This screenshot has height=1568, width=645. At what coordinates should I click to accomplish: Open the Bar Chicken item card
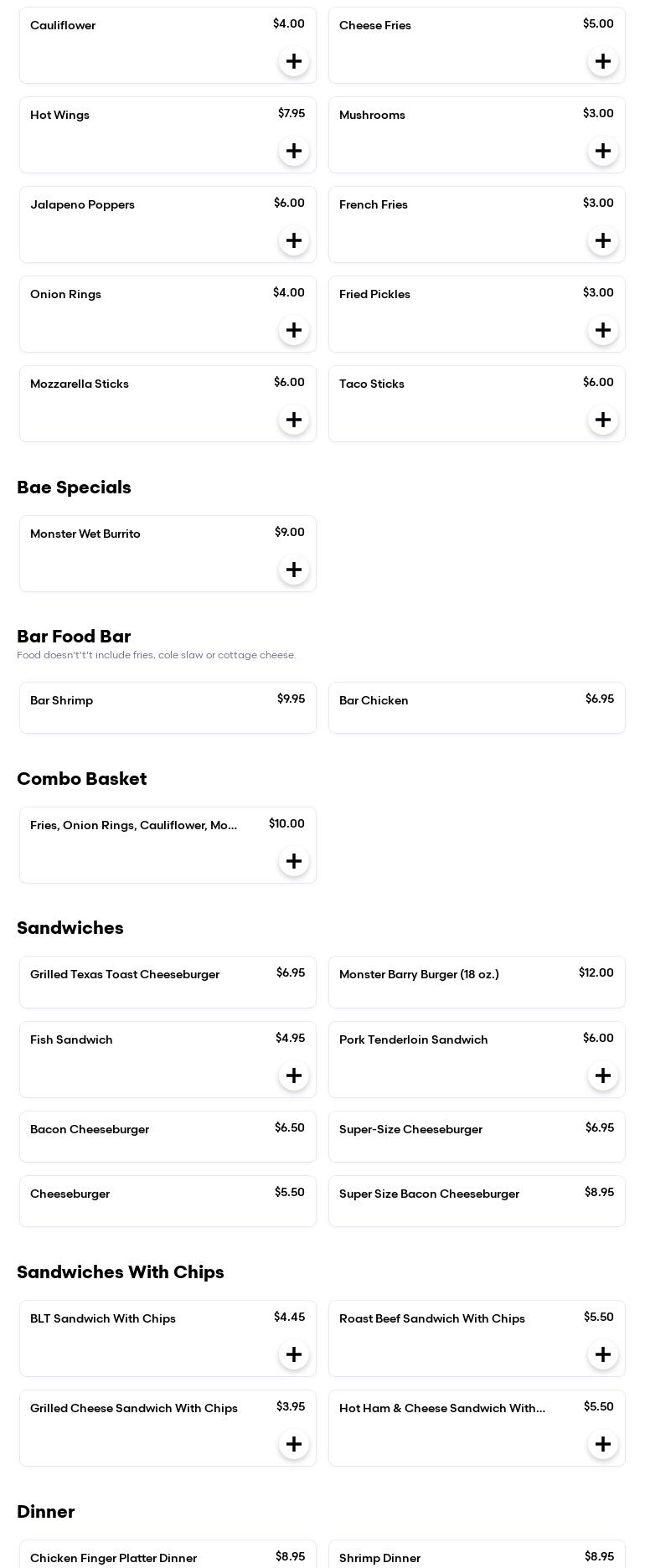point(477,708)
